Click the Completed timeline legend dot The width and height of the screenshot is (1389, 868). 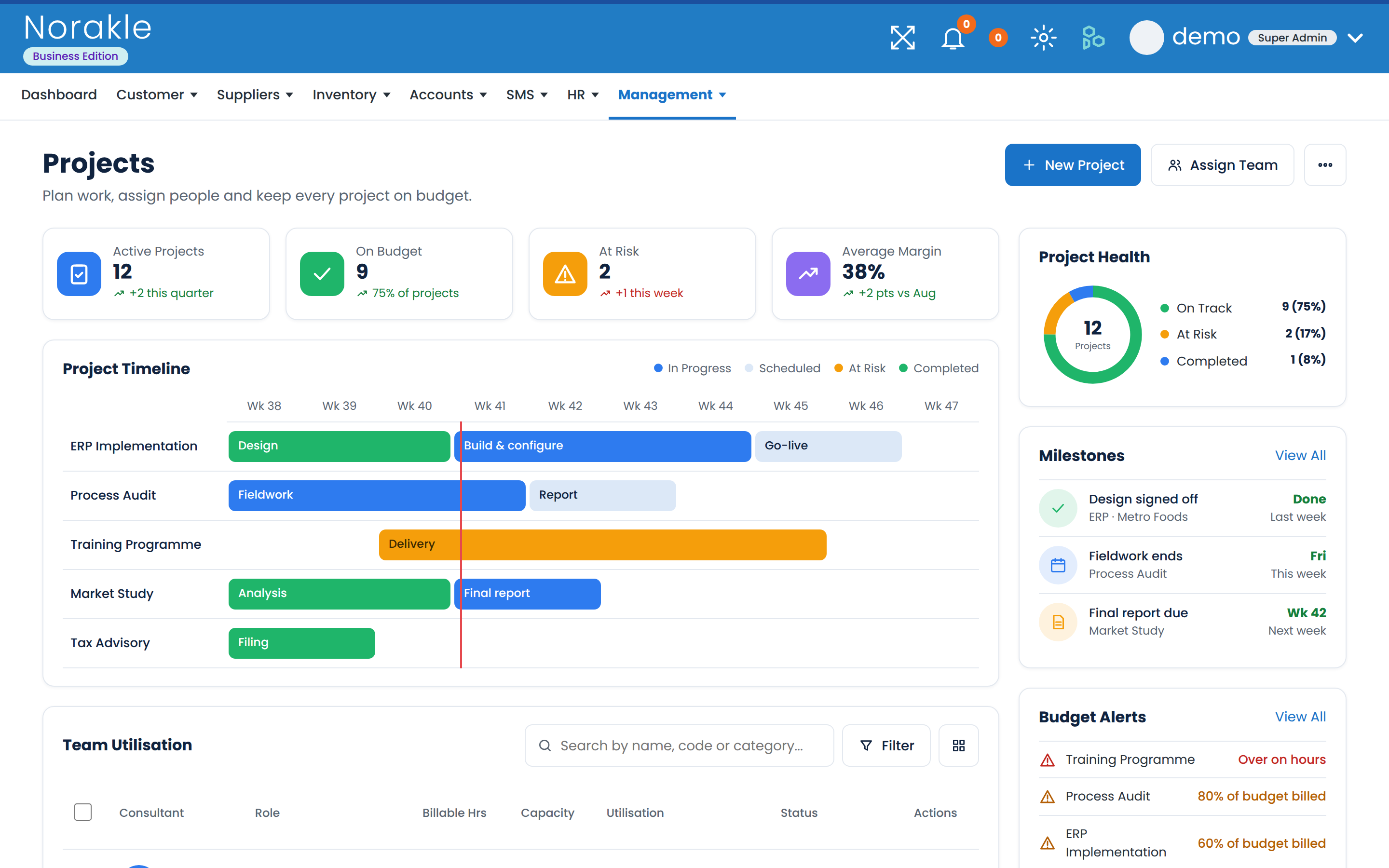click(903, 368)
